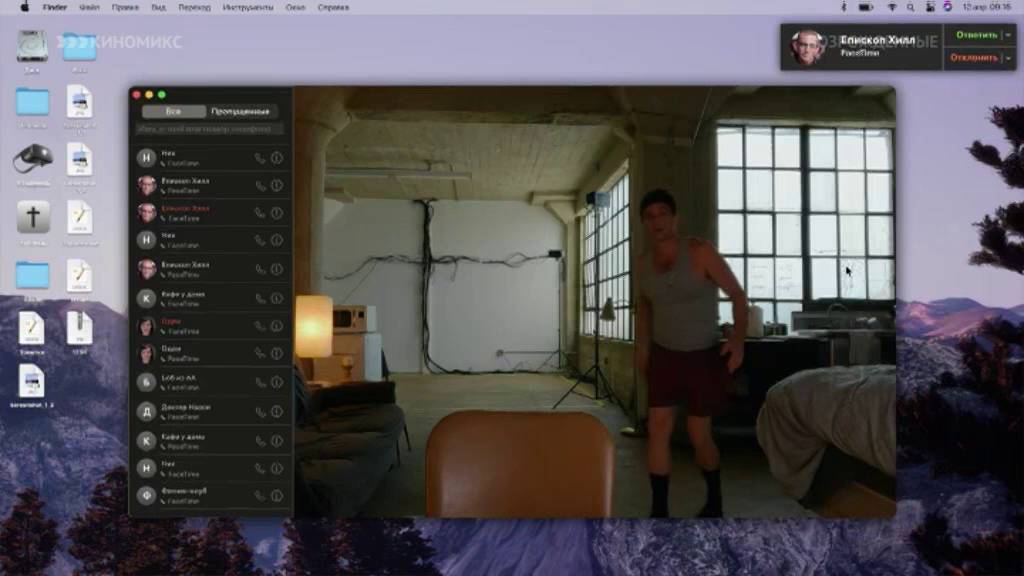Open the cross icon app on desktop
1024x576 pixels.
(x=33, y=217)
